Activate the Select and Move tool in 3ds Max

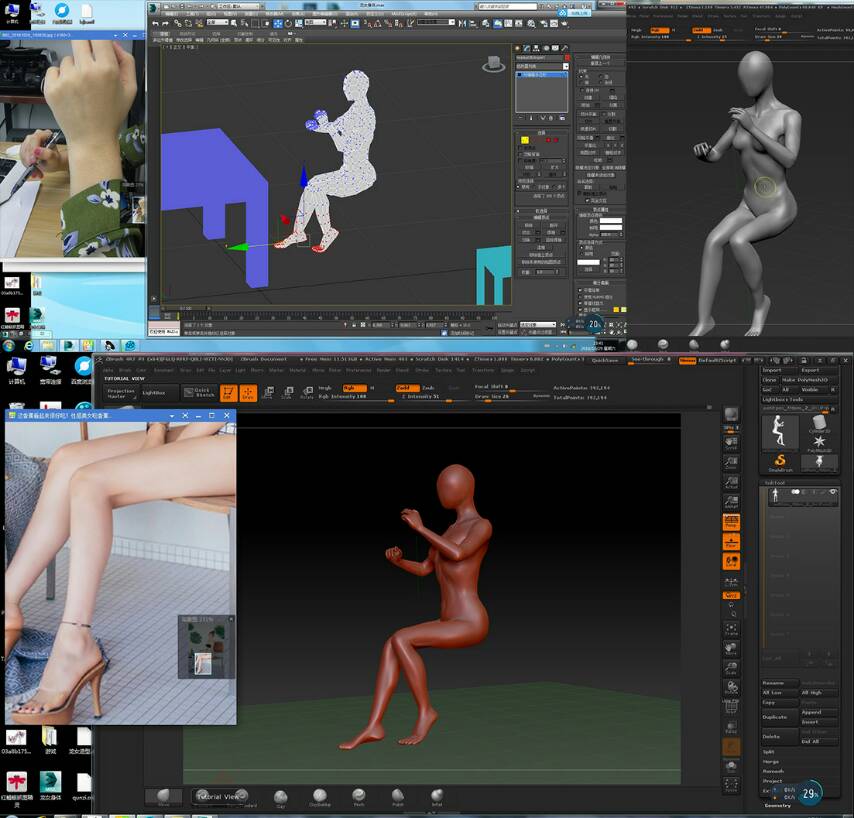278,23
